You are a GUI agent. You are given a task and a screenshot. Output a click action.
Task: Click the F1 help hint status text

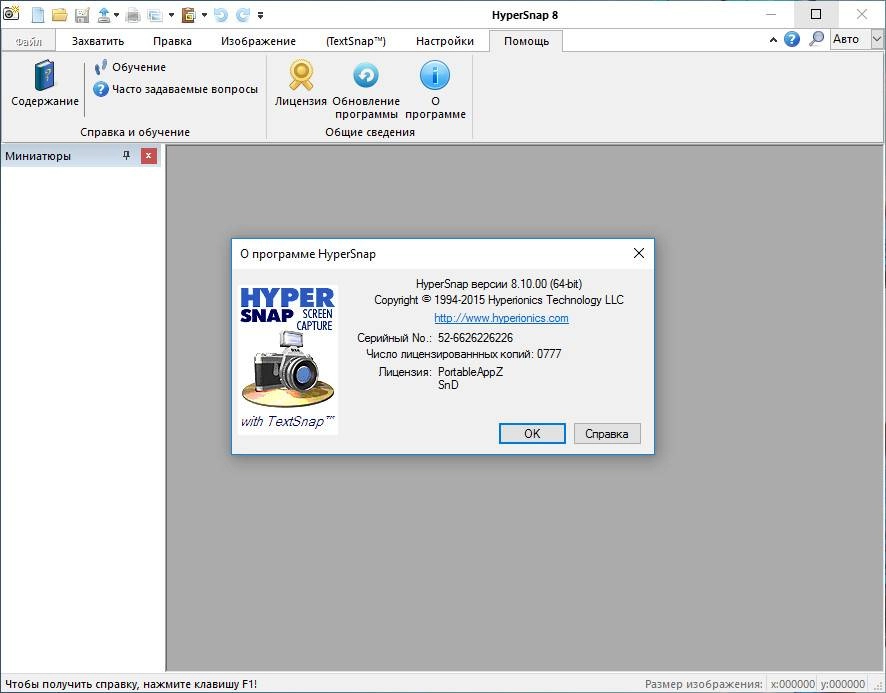tap(131, 684)
